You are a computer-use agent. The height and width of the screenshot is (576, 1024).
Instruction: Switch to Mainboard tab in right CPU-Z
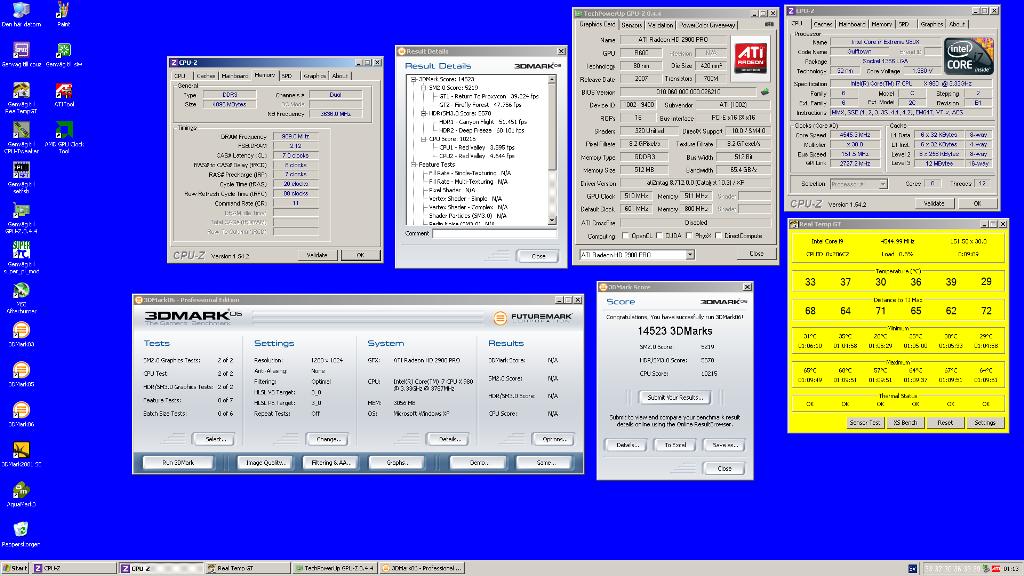[x=851, y=24]
